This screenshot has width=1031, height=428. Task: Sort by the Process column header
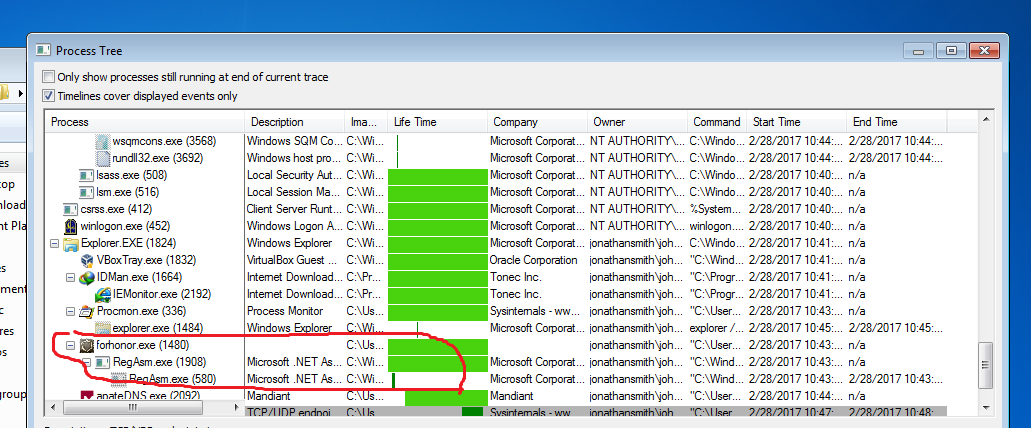point(145,122)
